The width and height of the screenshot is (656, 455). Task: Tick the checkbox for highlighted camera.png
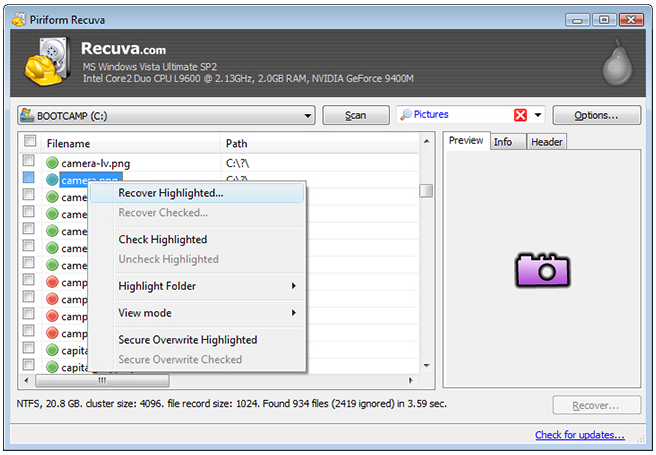click(29, 179)
